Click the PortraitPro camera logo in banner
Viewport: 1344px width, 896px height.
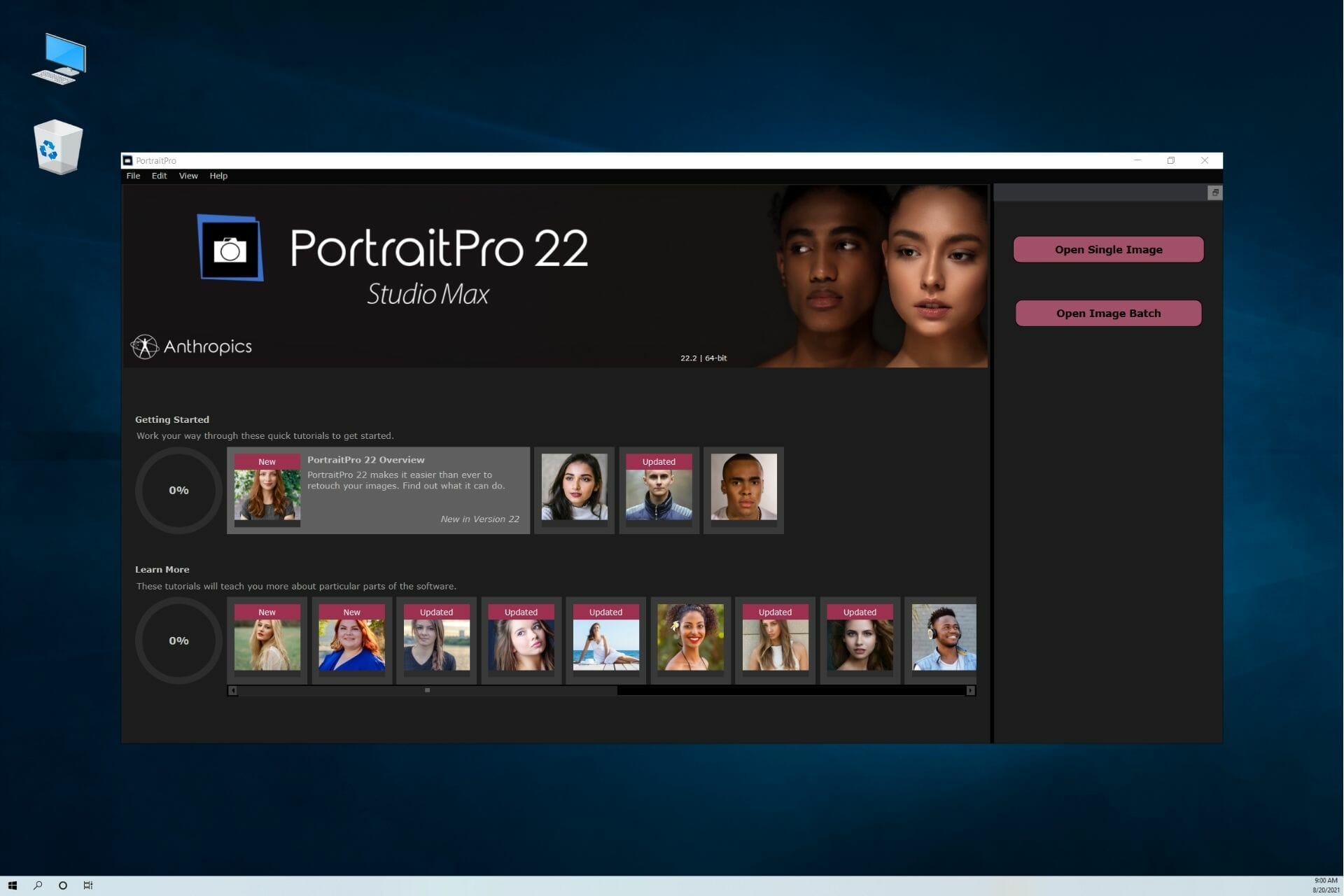[230, 248]
